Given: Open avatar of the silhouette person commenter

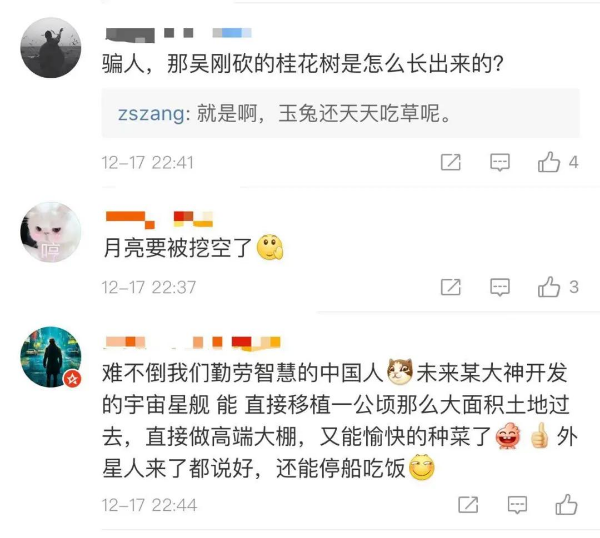Looking at the screenshot, I should coord(51,48).
